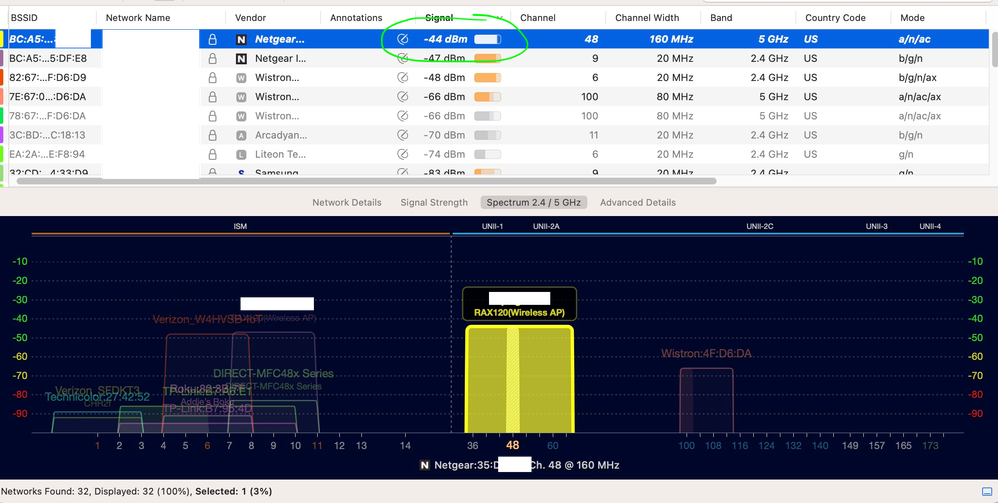Sort by the Channel Width column header
The height and width of the screenshot is (503, 998).
[647, 18]
